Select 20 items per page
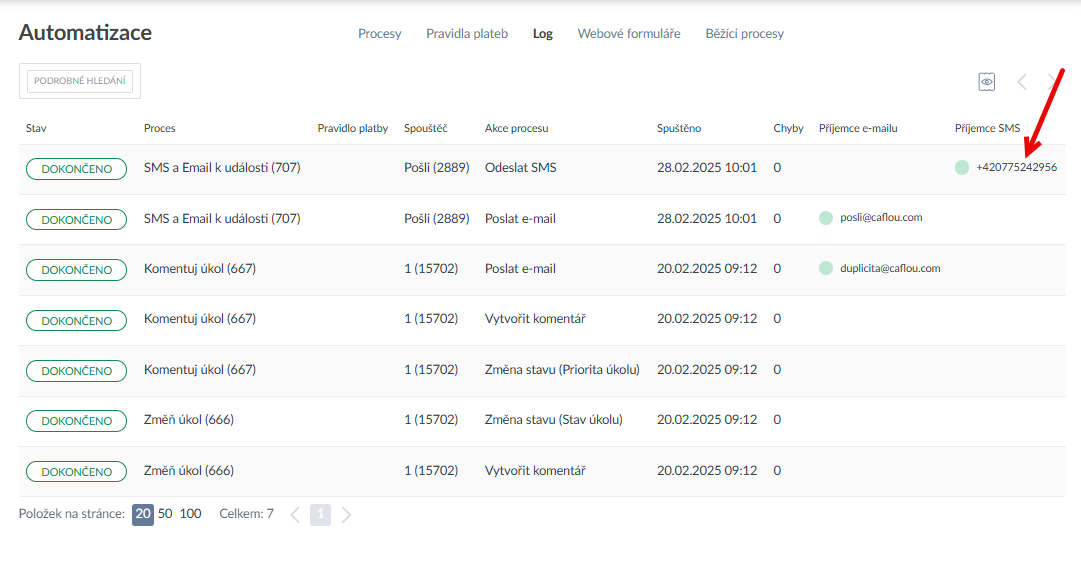 (143, 514)
